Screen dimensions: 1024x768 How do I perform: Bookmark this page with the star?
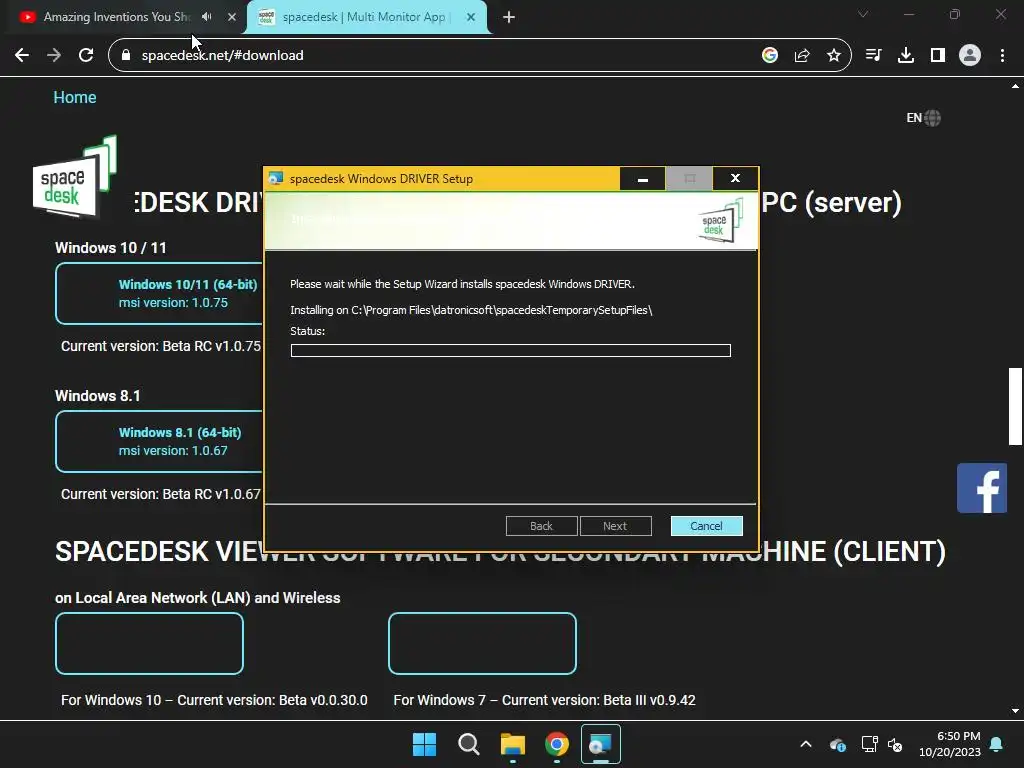pos(833,56)
